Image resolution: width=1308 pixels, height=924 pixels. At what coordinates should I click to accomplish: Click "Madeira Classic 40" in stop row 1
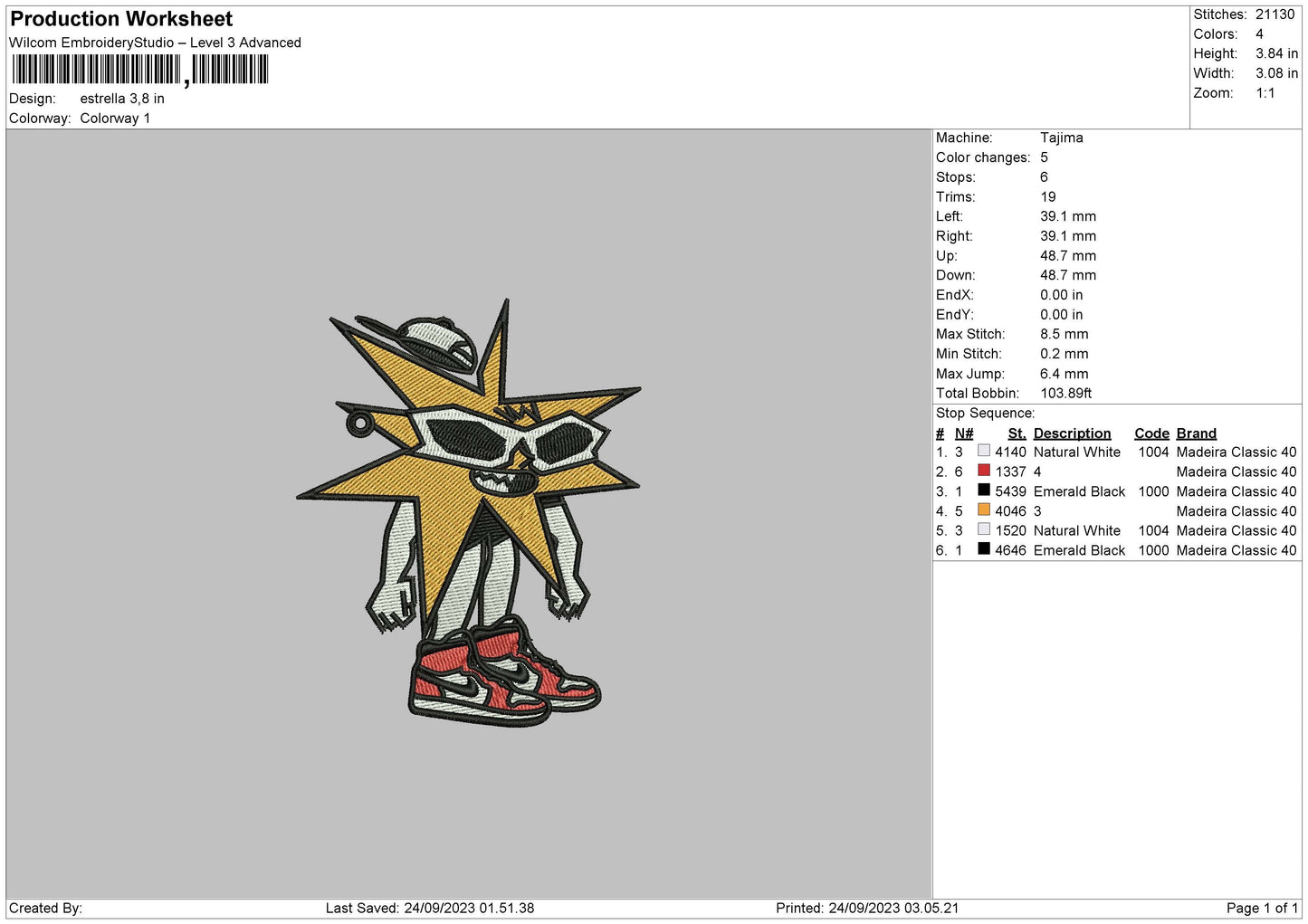pos(1236,452)
